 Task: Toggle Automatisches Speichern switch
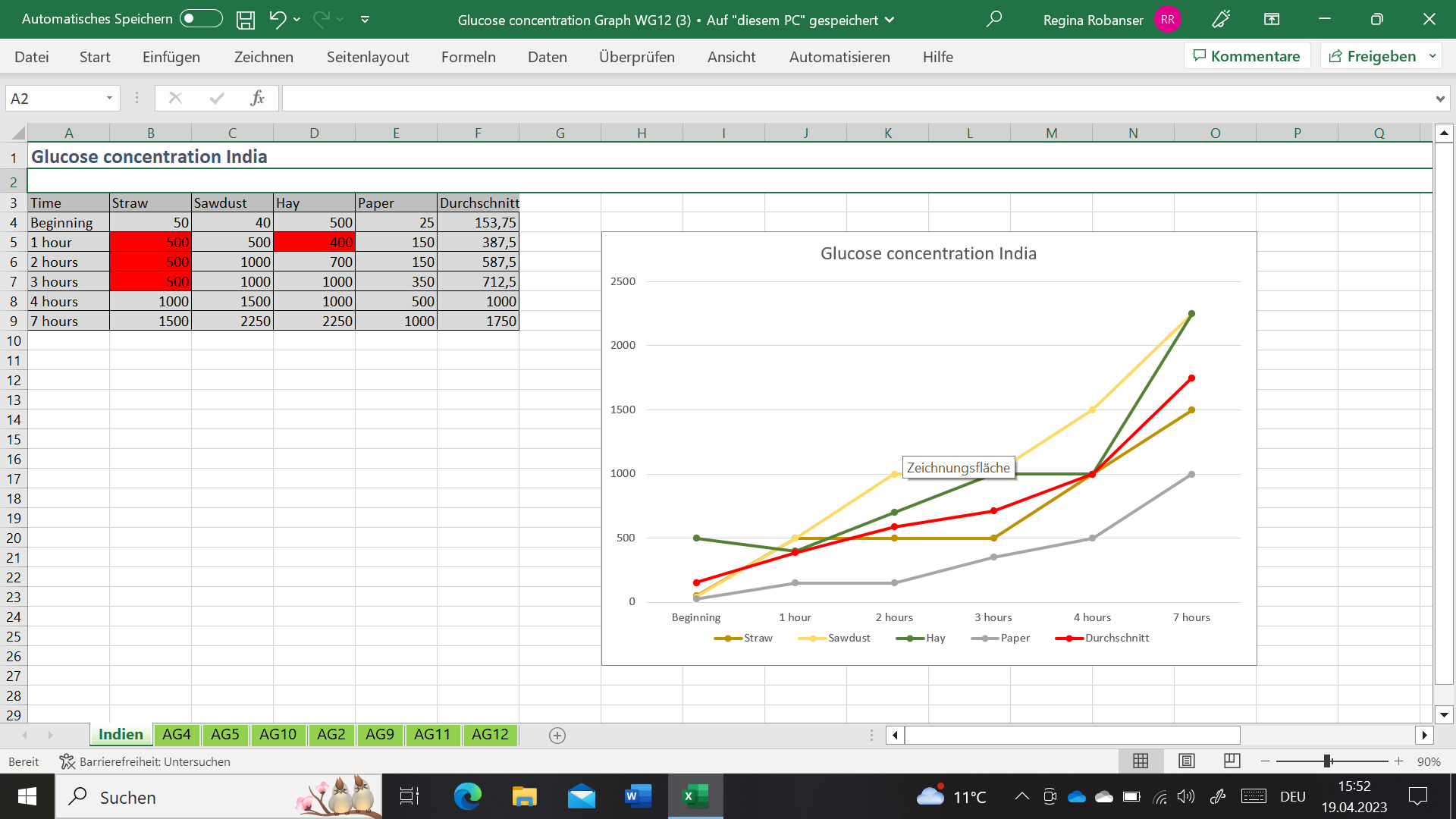[201, 19]
